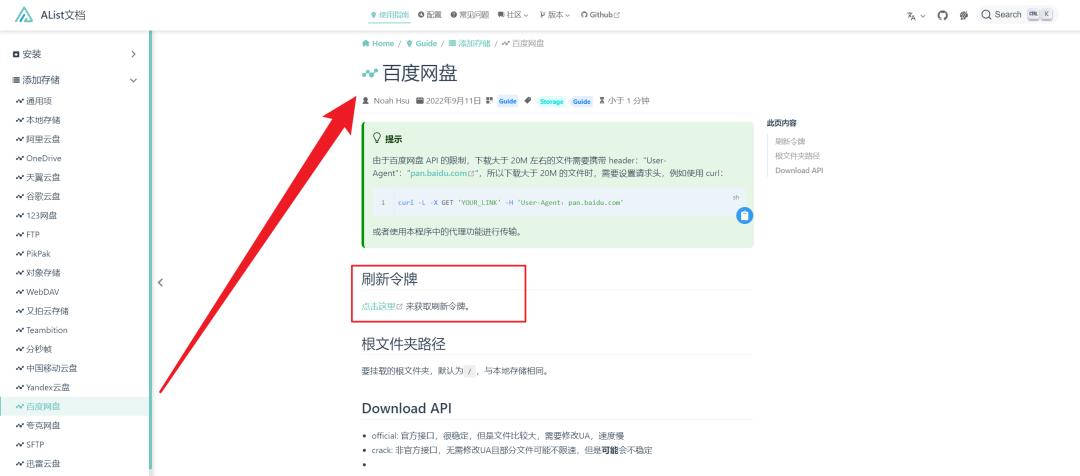1080x476 pixels.
Task: Click the date 2022年9月11日
Action: (x=453, y=101)
